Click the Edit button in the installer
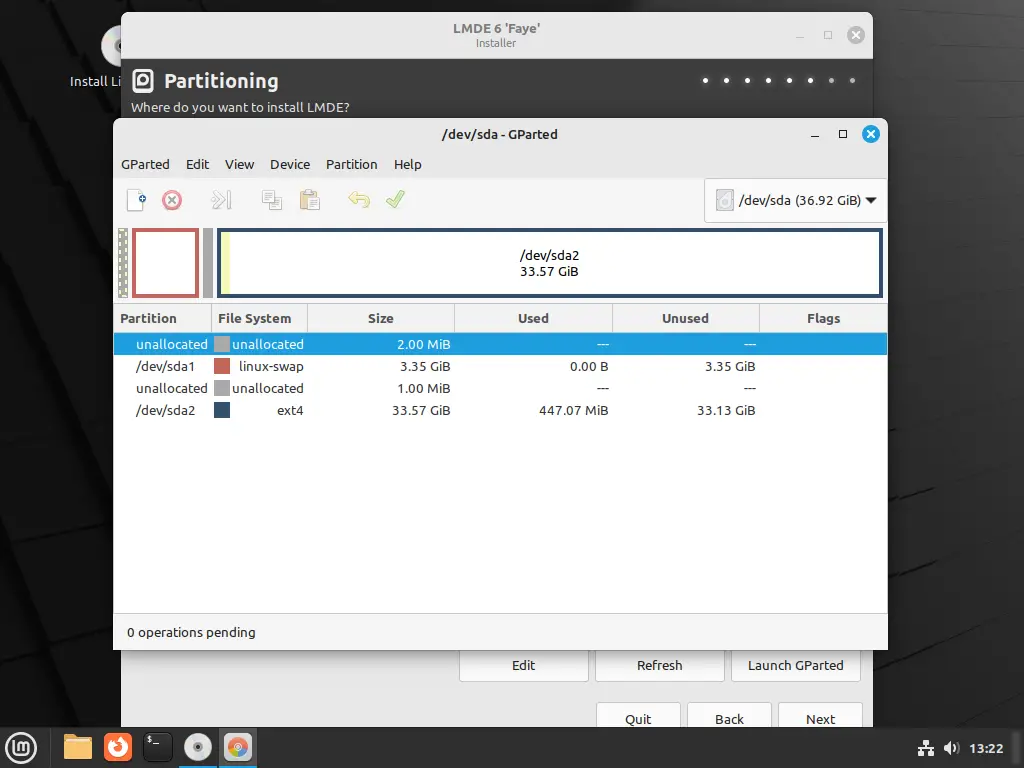The width and height of the screenshot is (1024, 768). (524, 665)
